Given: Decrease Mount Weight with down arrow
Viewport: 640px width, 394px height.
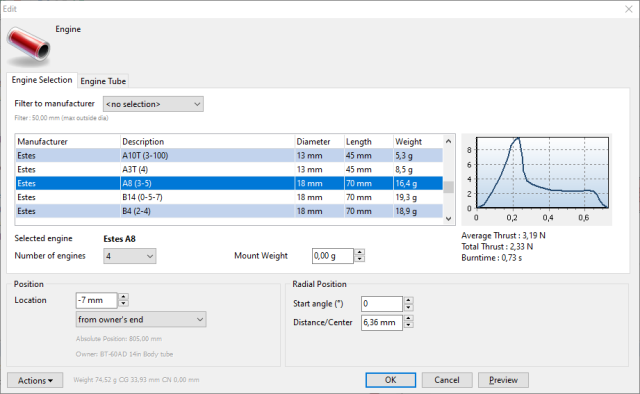Looking at the screenshot, I should 360,260.
